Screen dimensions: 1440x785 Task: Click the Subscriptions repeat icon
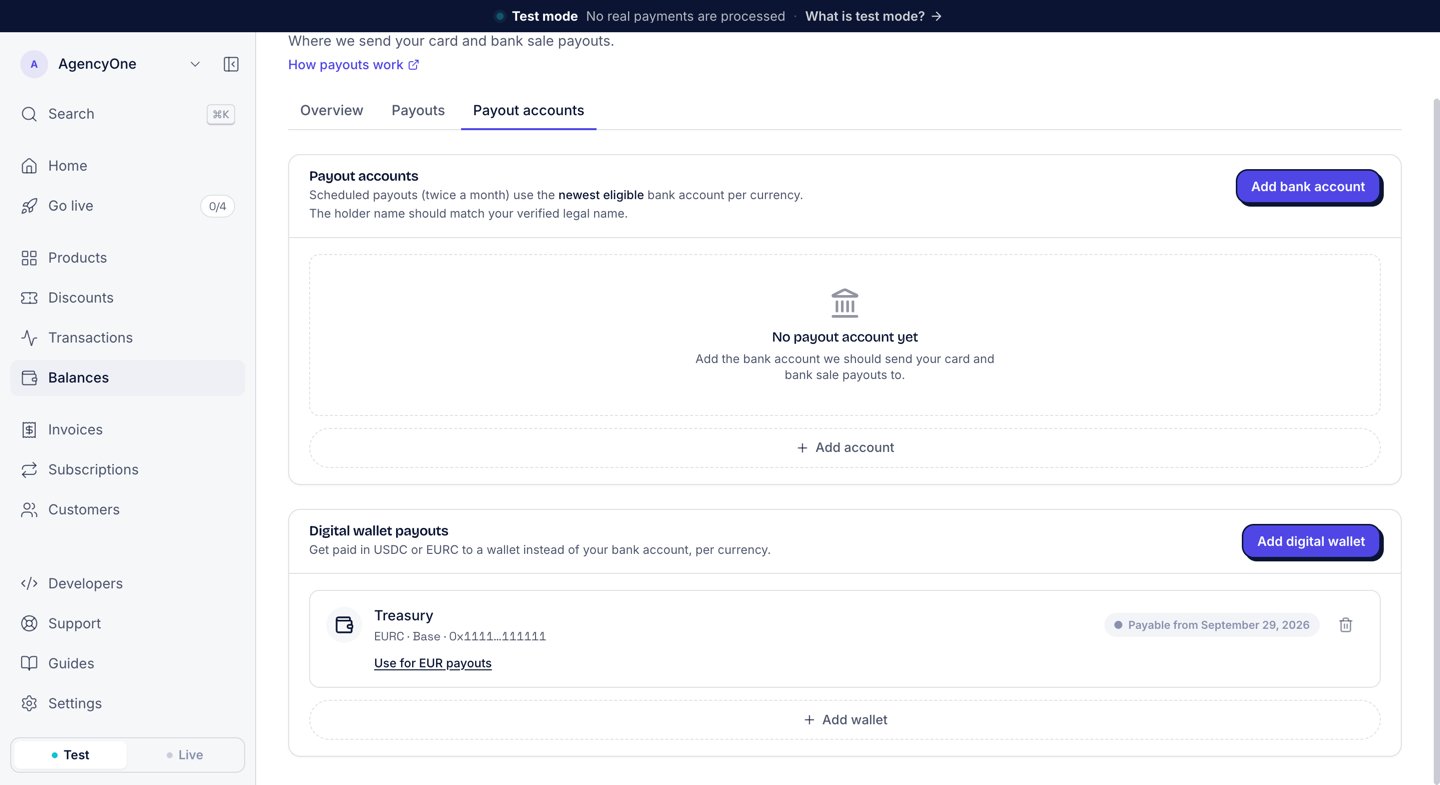[29, 470]
